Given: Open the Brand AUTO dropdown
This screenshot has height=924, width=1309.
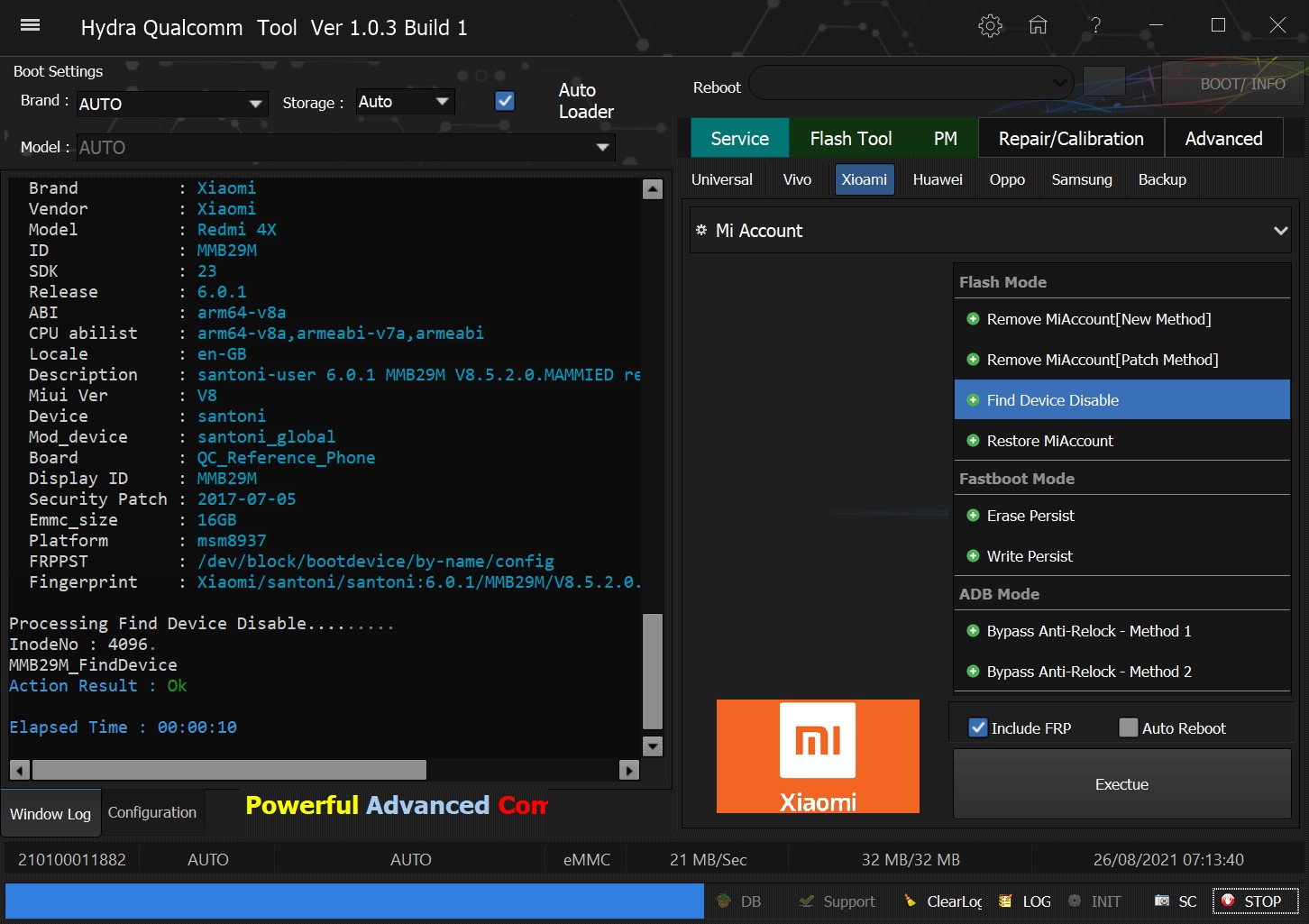Looking at the screenshot, I should [x=171, y=104].
